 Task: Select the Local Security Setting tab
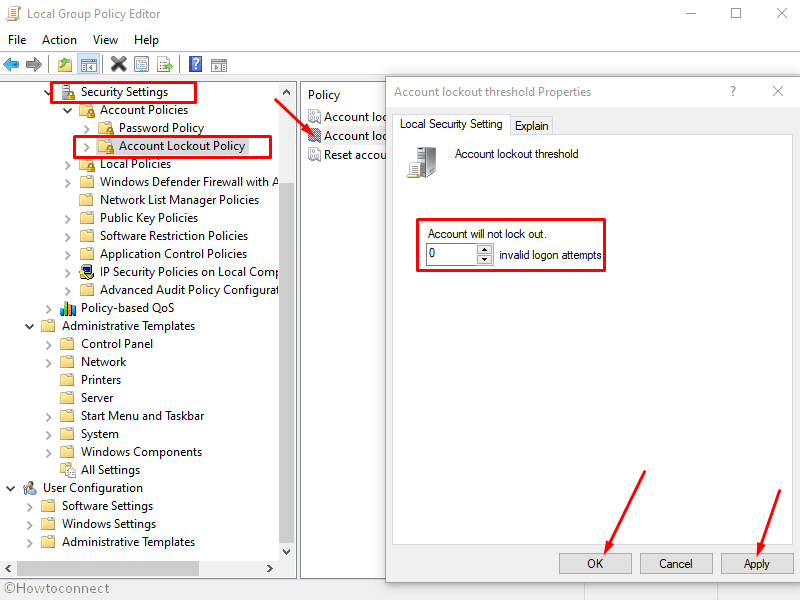(x=451, y=124)
